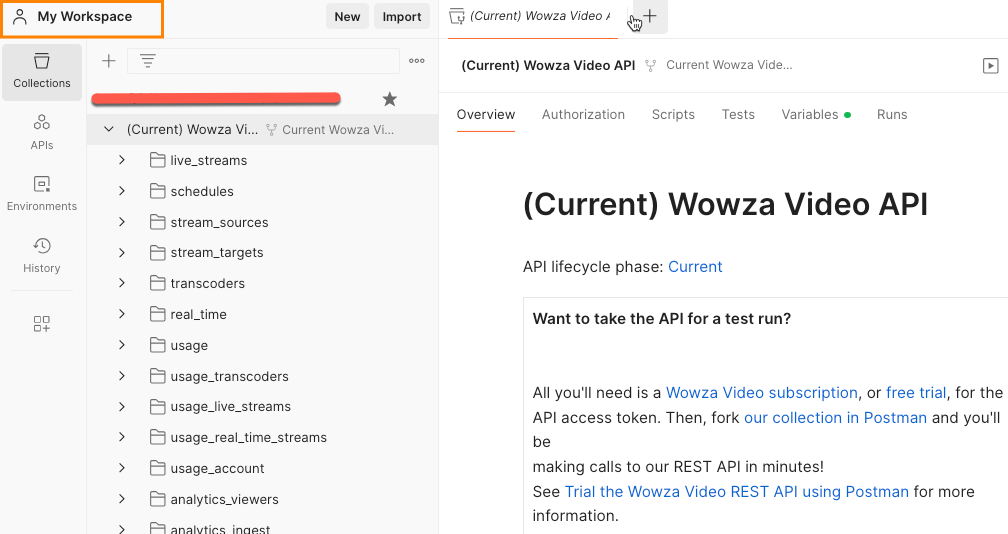Switch to the Authorization tab
1008x534 pixels.
tap(583, 115)
